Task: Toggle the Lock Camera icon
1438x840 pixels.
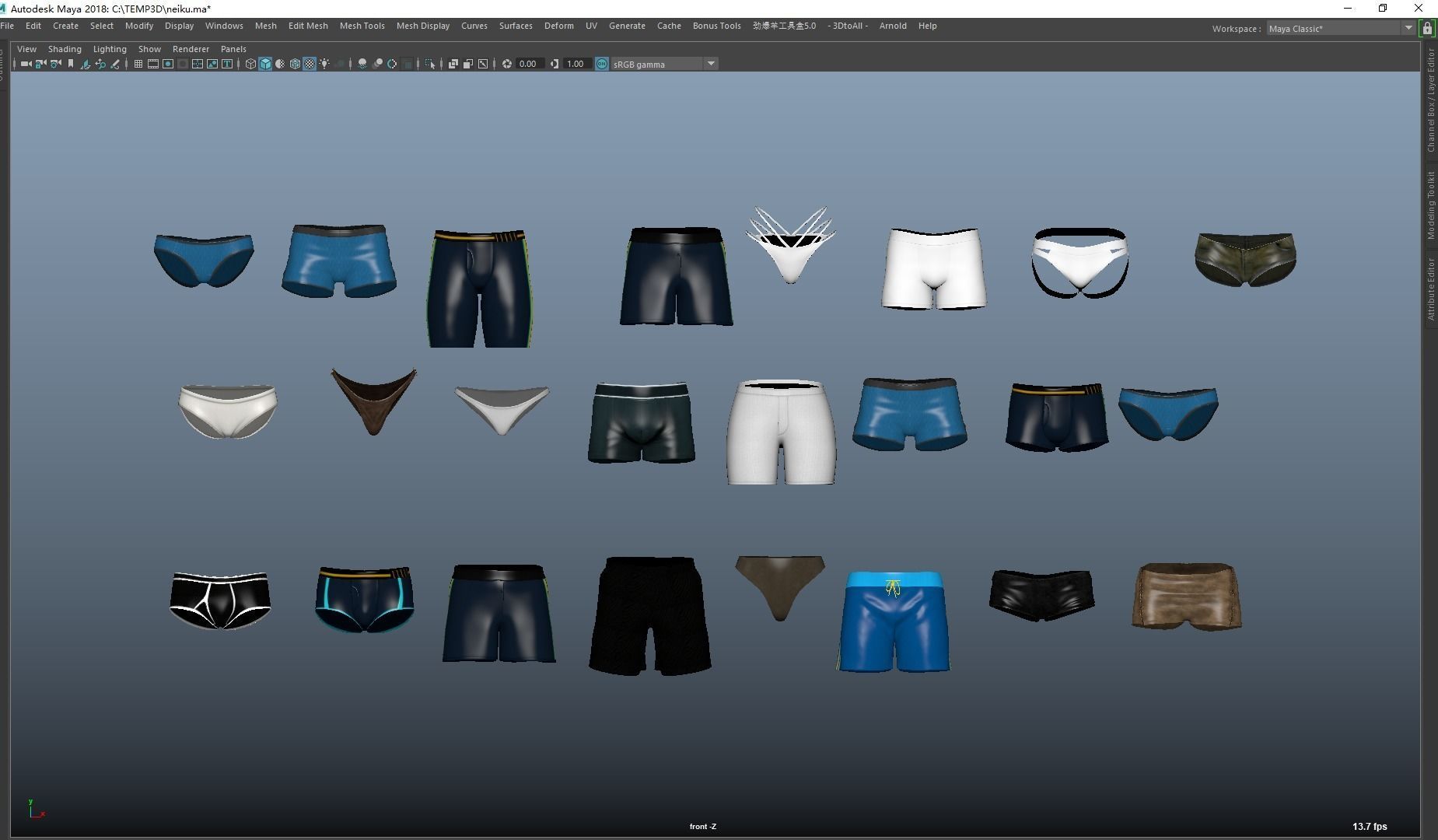Action: click(40, 64)
